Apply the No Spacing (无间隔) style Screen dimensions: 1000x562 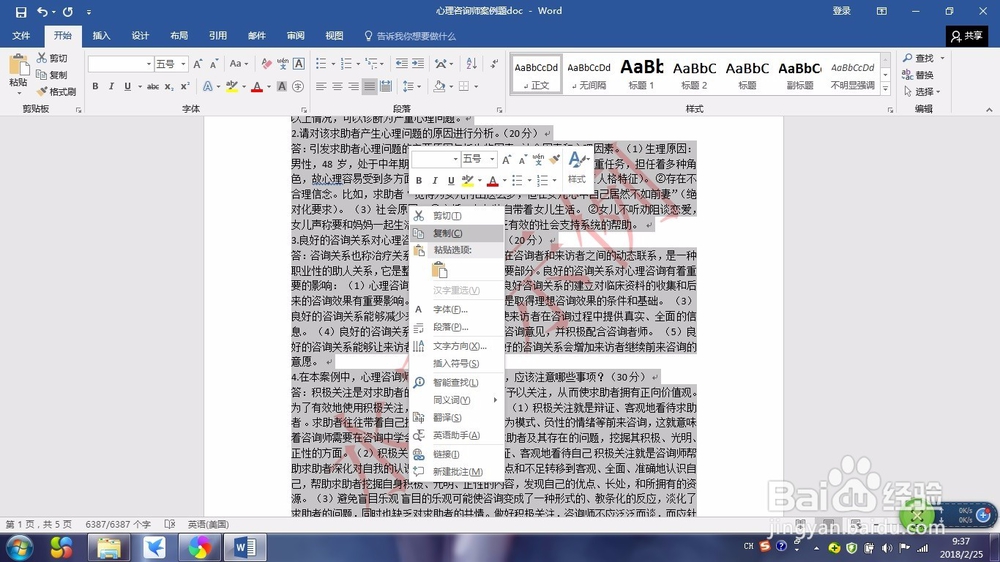click(x=589, y=74)
